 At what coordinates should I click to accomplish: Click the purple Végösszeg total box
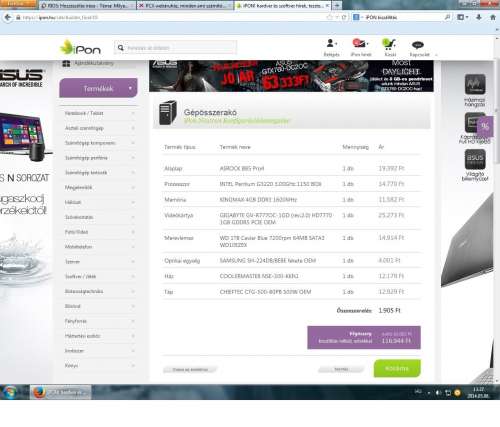(x=364, y=337)
